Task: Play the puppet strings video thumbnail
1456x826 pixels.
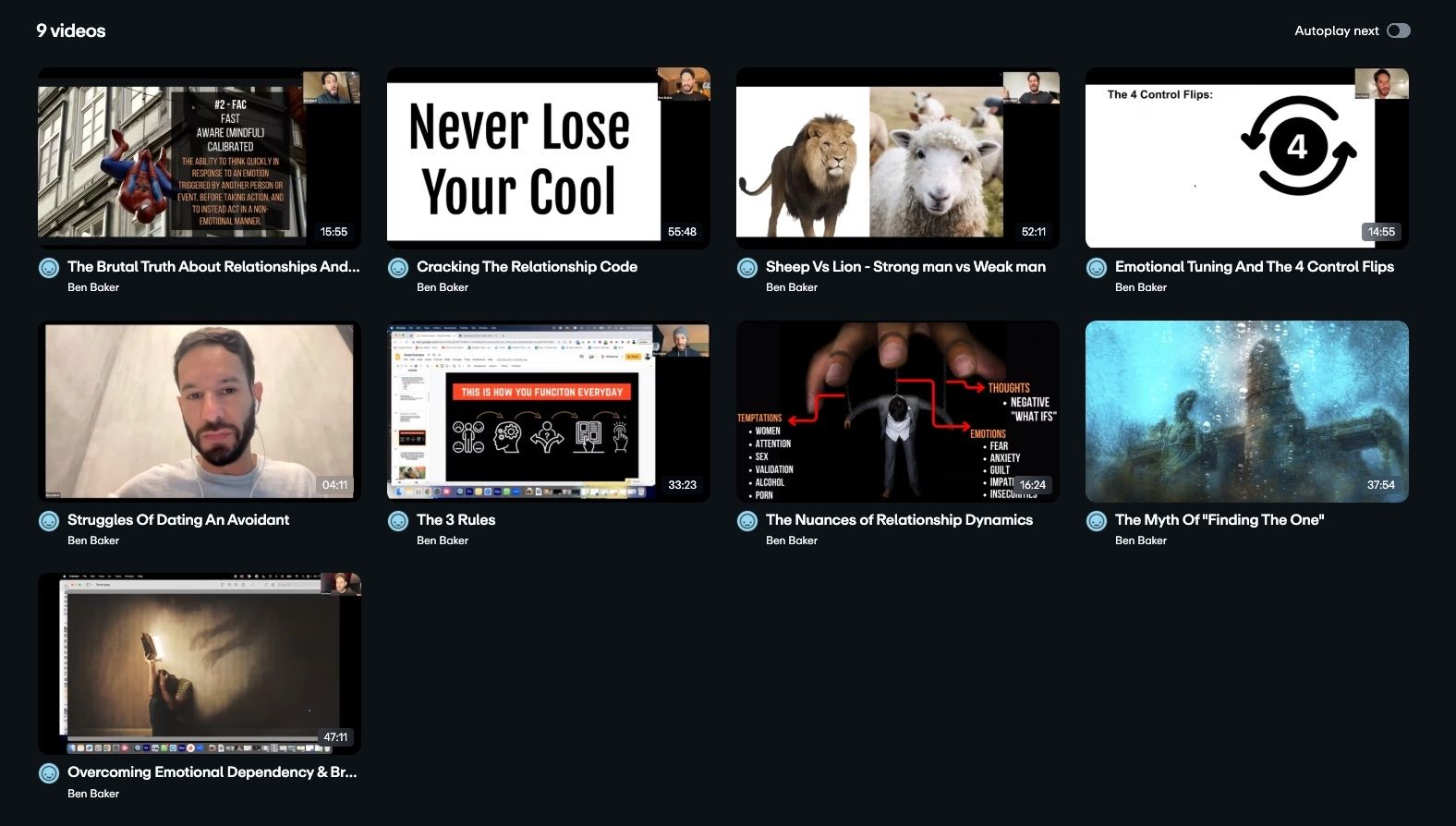Action: (897, 411)
